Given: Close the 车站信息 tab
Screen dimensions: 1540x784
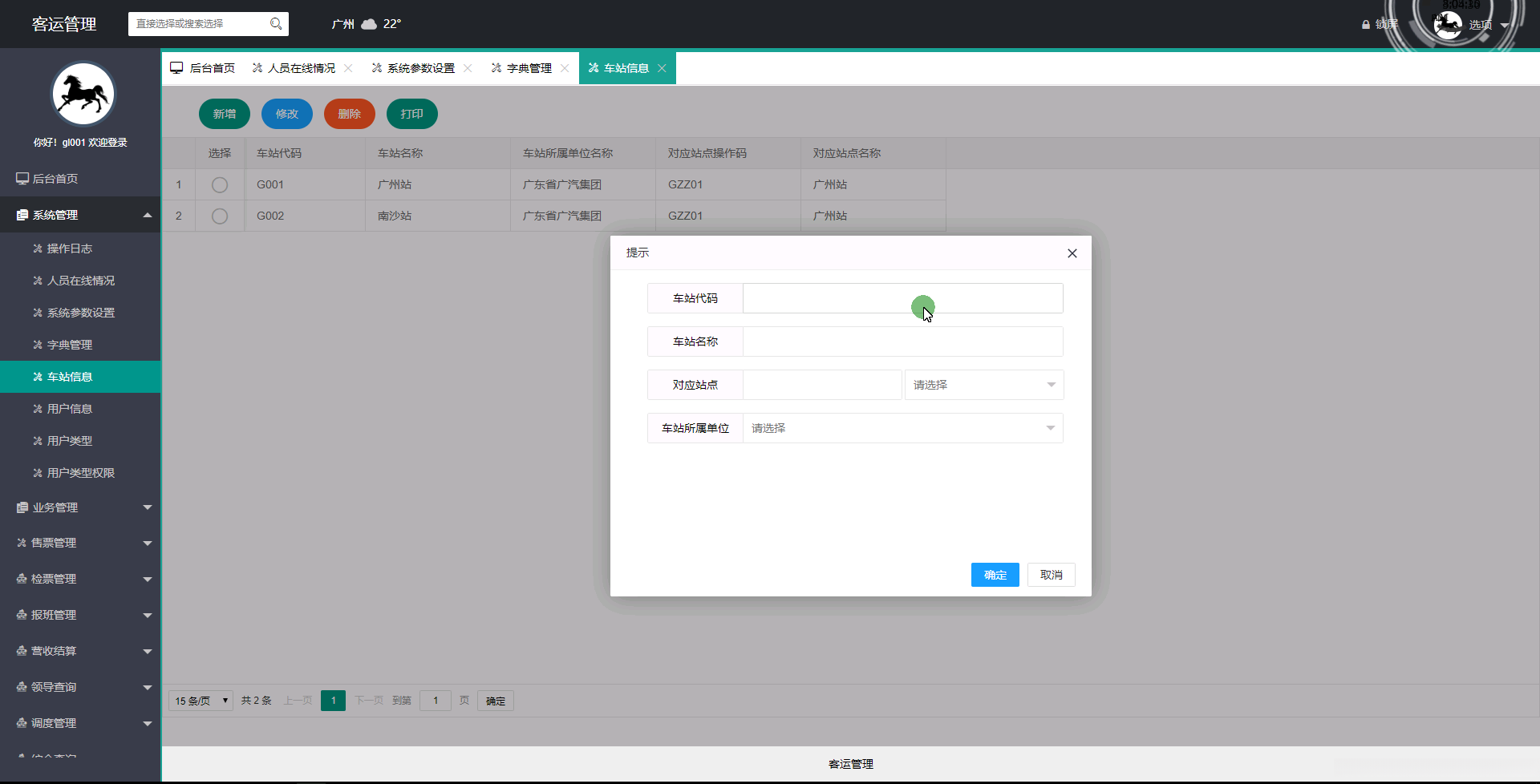Looking at the screenshot, I should pos(662,68).
